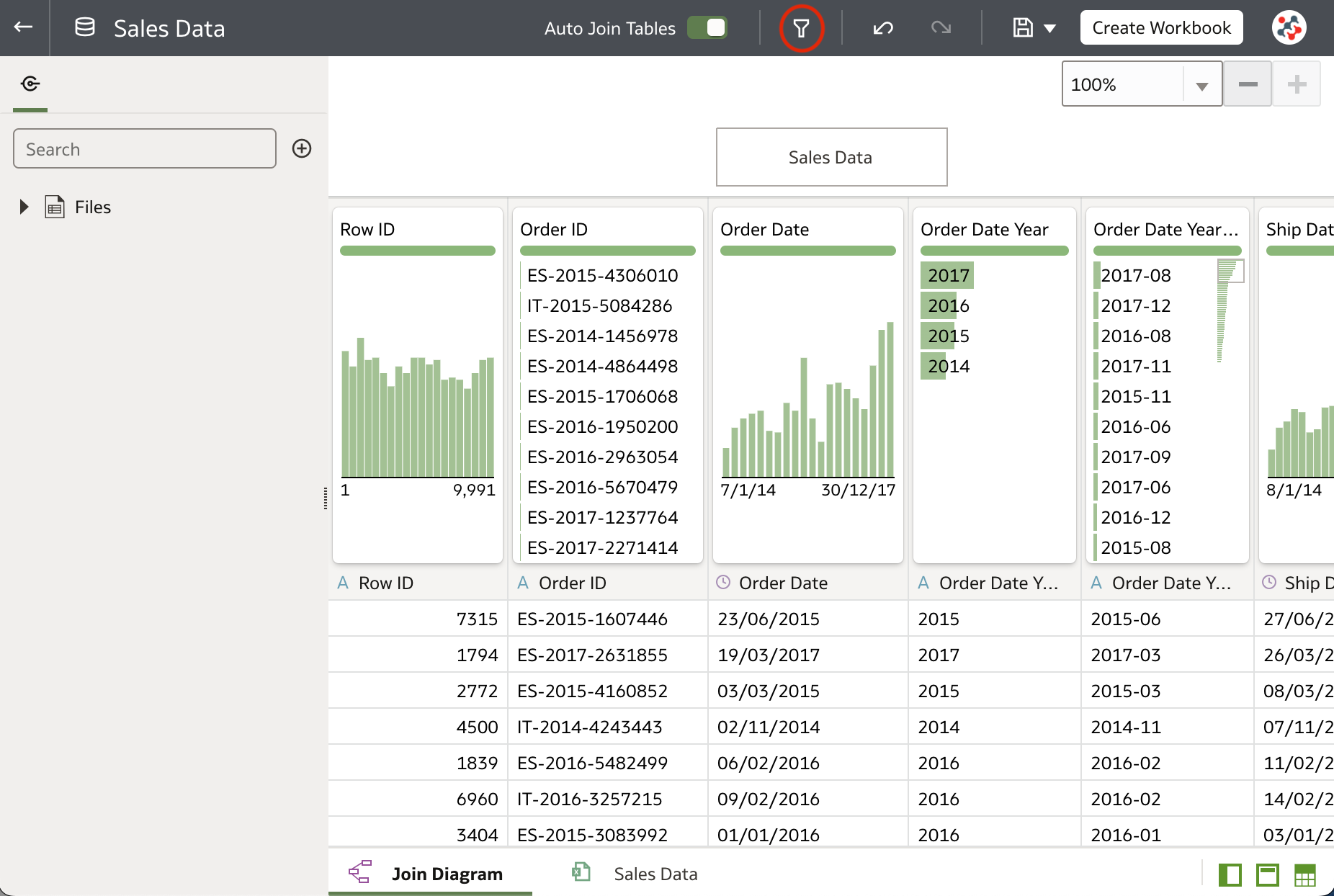The image size is (1334, 896).
Task: Switch to the data grid view icon
Action: 1304,875
